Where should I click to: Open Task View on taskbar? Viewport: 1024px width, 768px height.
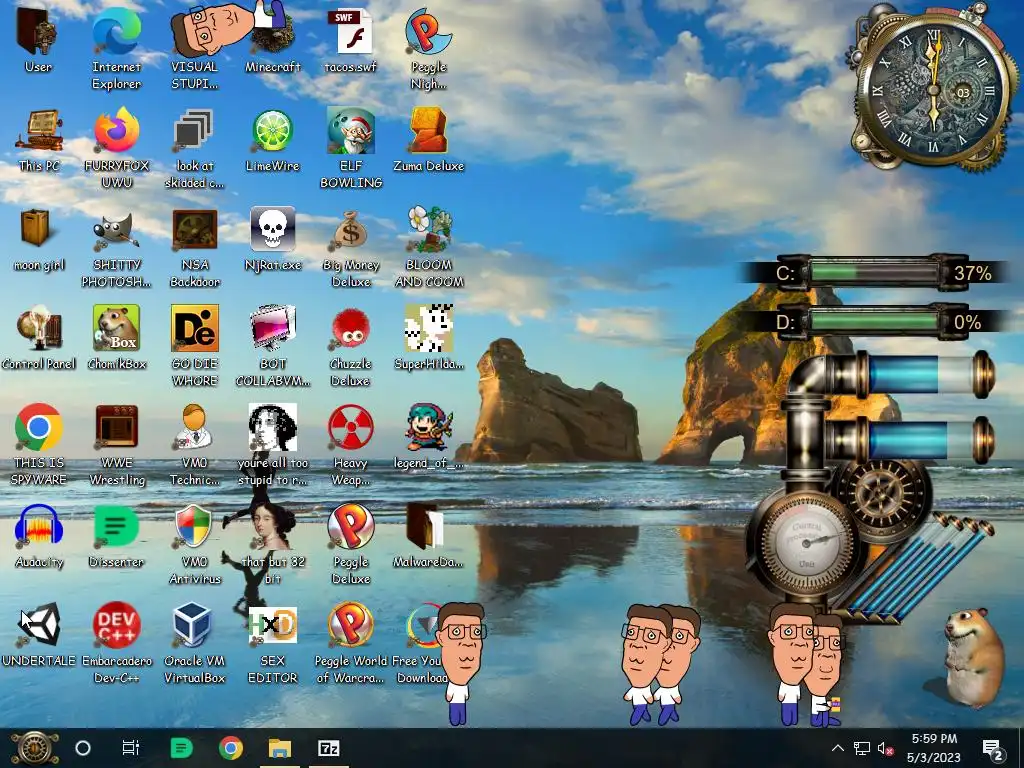pyautogui.click(x=131, y=748)
